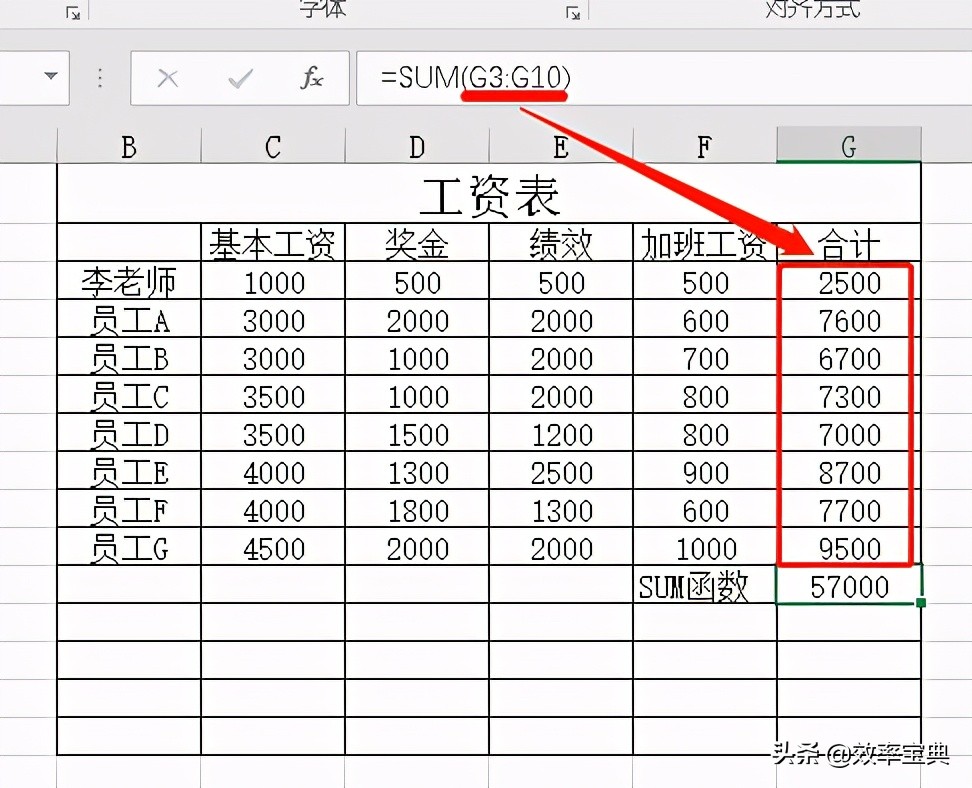Click the 工资表 title cell
Screen dimensions: 972x788
tap(490, 195)
